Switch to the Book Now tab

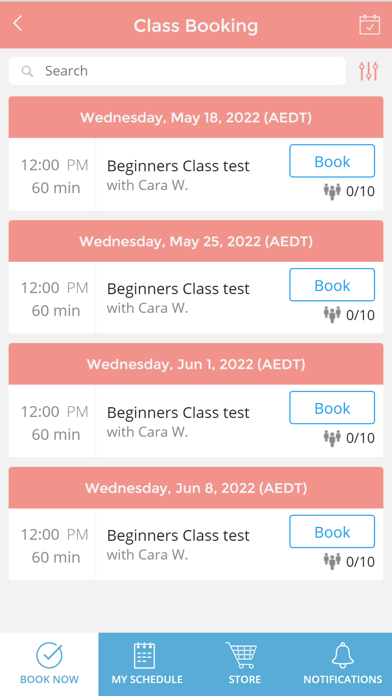[x=49, y=664]
